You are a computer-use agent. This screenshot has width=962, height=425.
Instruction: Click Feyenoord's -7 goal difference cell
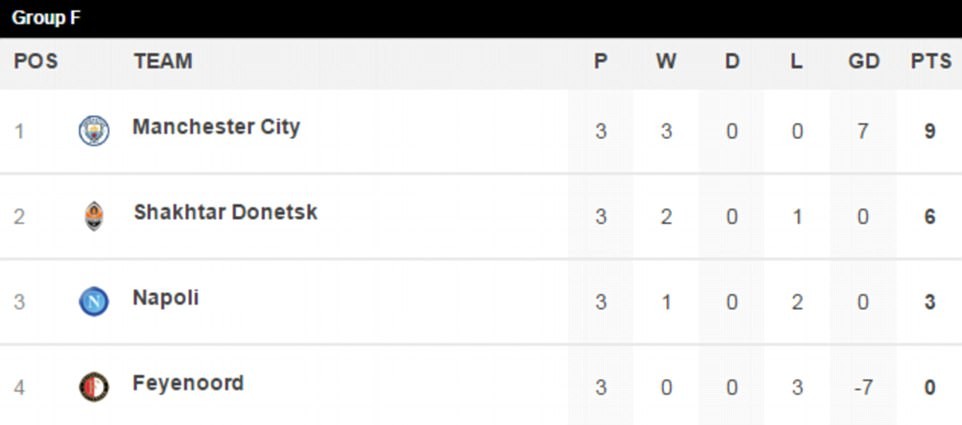coord(863,387)
